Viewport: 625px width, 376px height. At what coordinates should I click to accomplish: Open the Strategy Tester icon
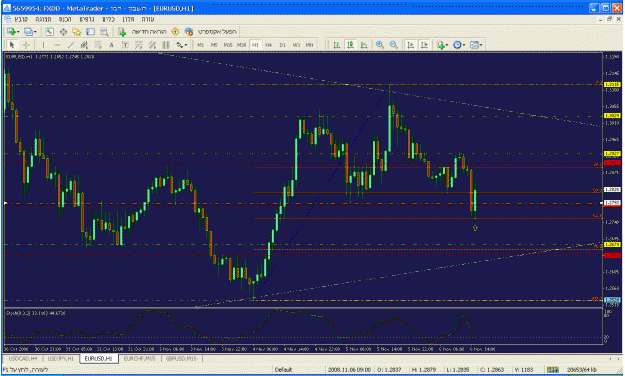tap(104, 31)
